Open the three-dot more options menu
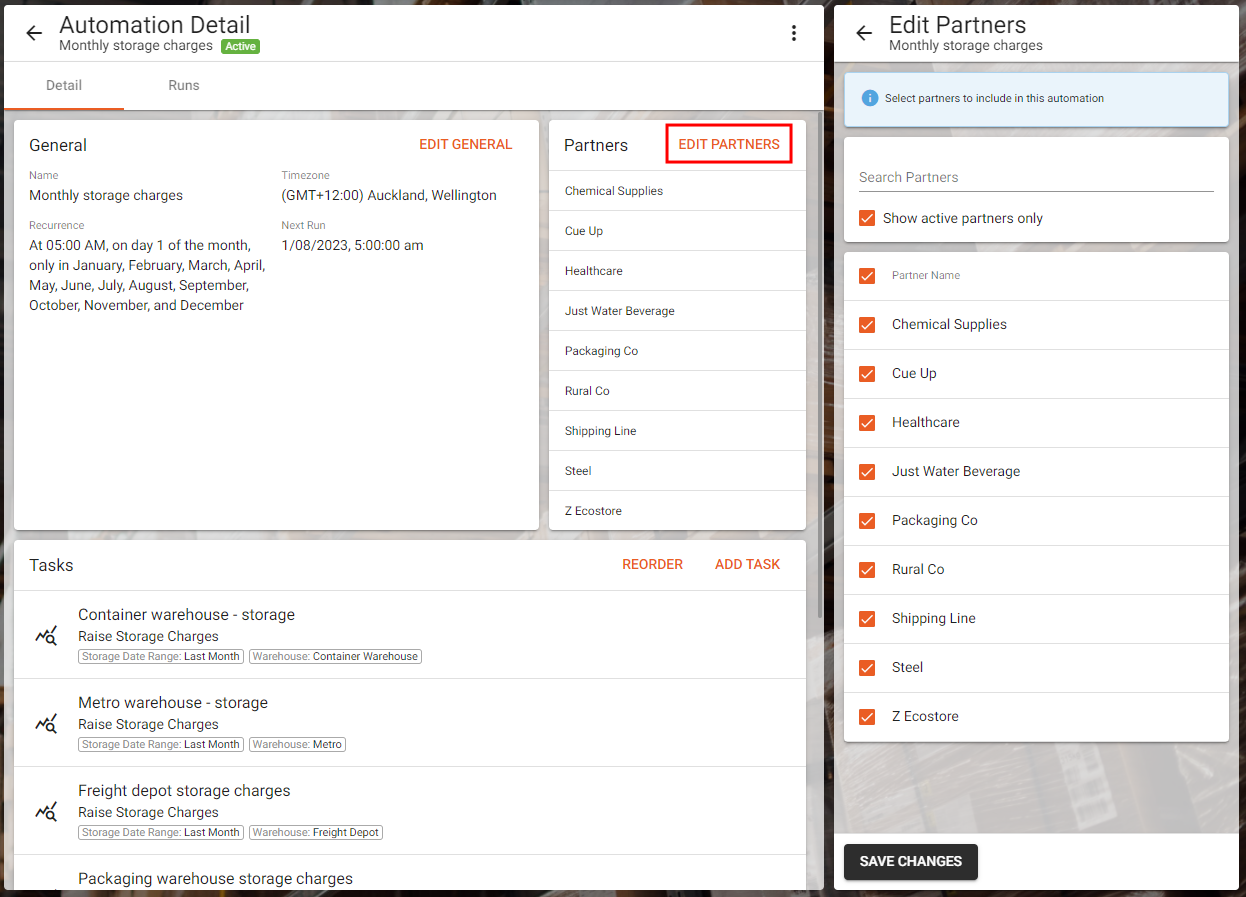This screenshot has width=1246, height=897. [x=794, y=33]
